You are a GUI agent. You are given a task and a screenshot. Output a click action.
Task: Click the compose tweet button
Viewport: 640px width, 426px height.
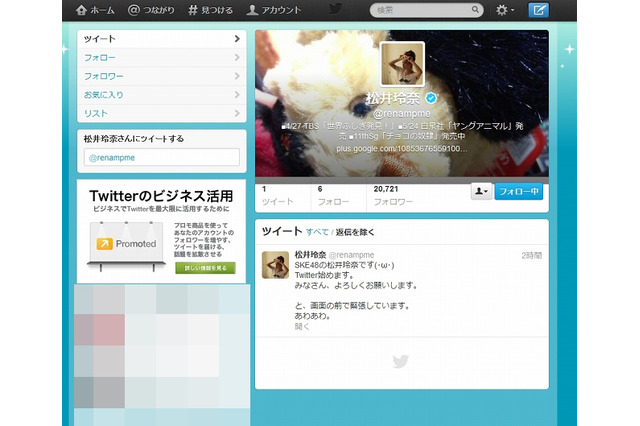538,10
